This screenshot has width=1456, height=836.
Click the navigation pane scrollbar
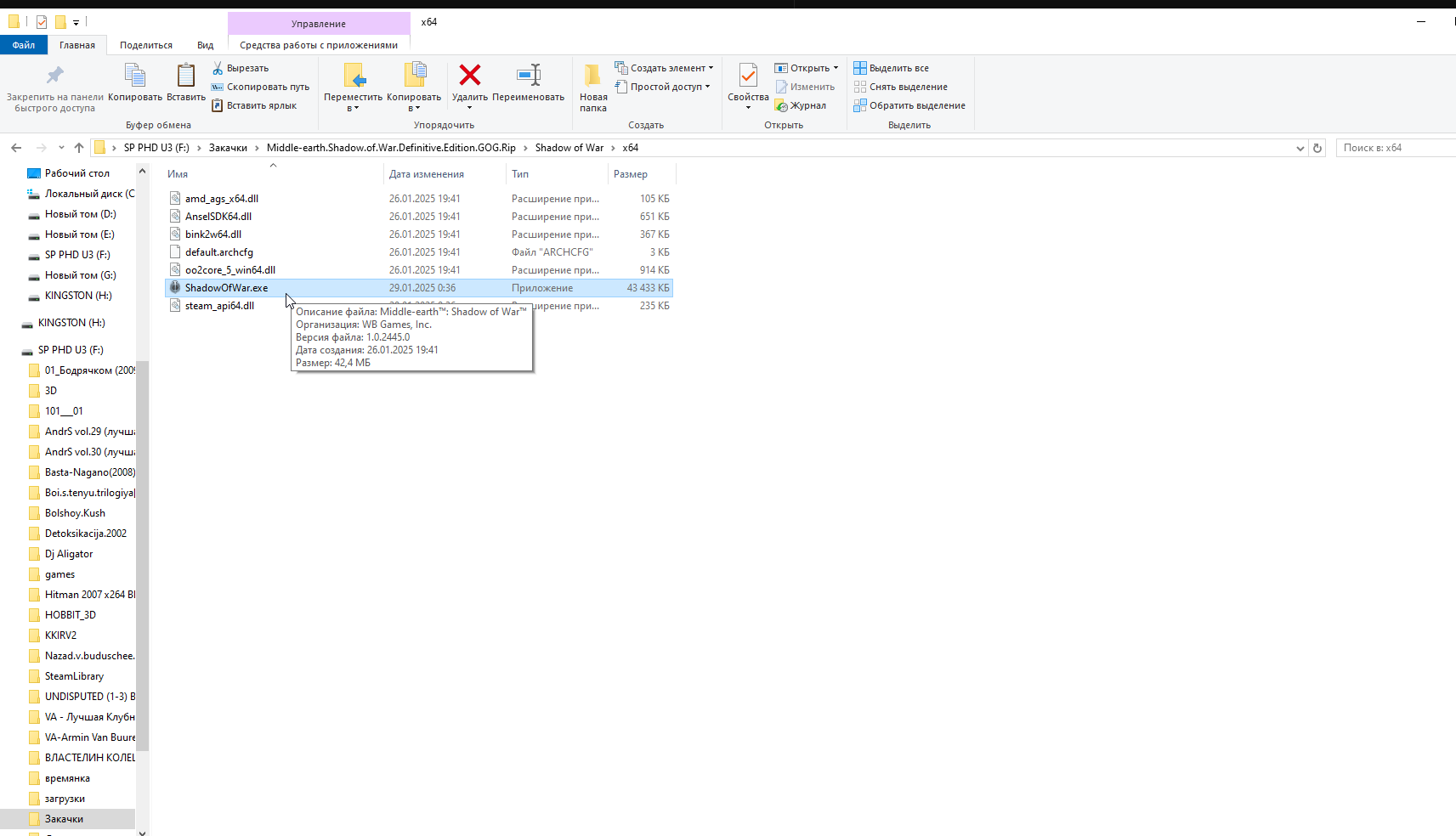pos(142,556)
